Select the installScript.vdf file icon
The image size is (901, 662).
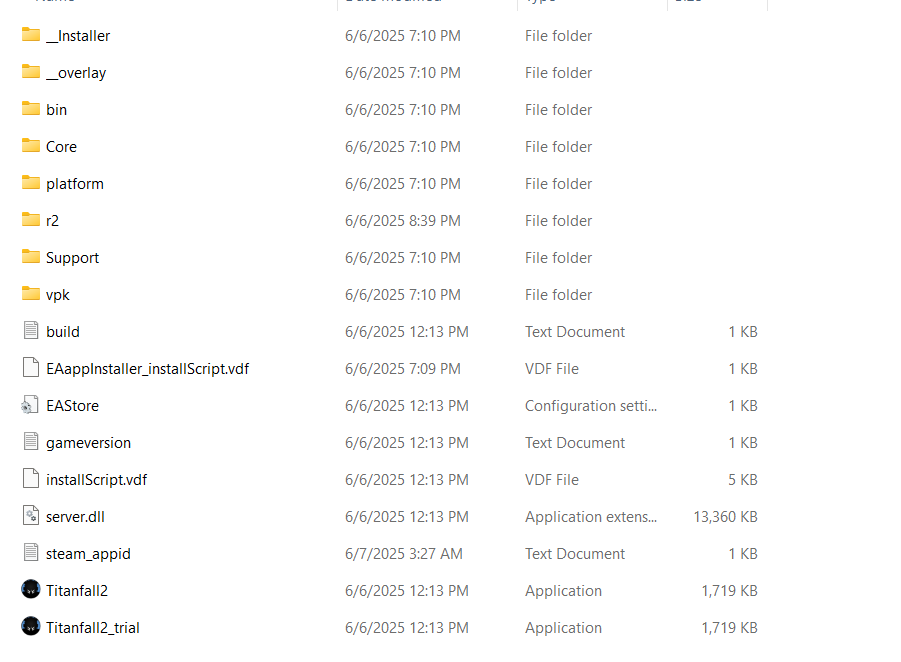click(31, 479)
